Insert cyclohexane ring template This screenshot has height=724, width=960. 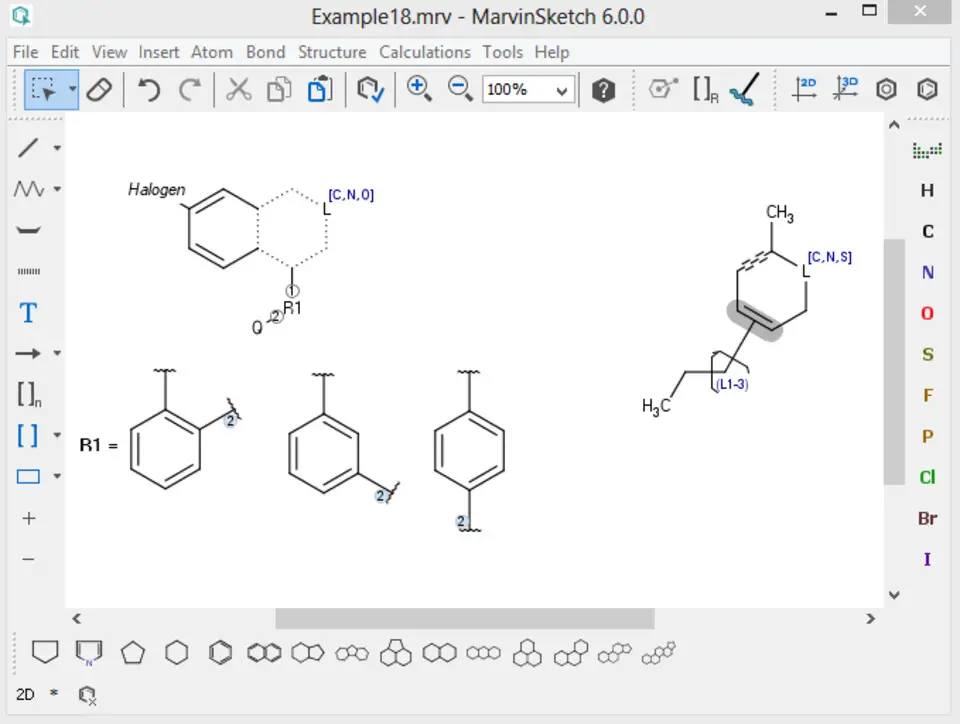point(177,653)
